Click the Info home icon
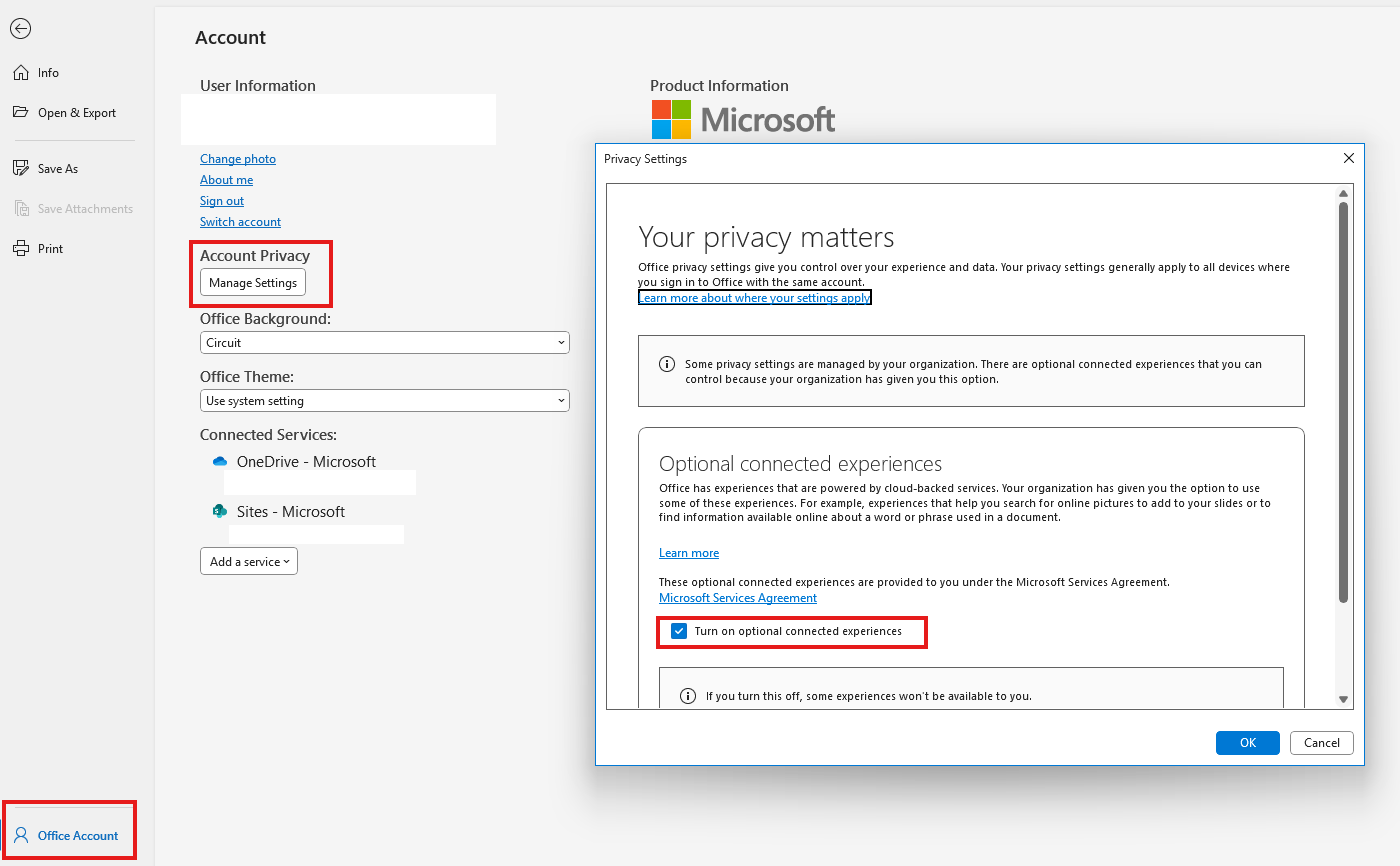Screen dimensions: 1400x866 20,73
